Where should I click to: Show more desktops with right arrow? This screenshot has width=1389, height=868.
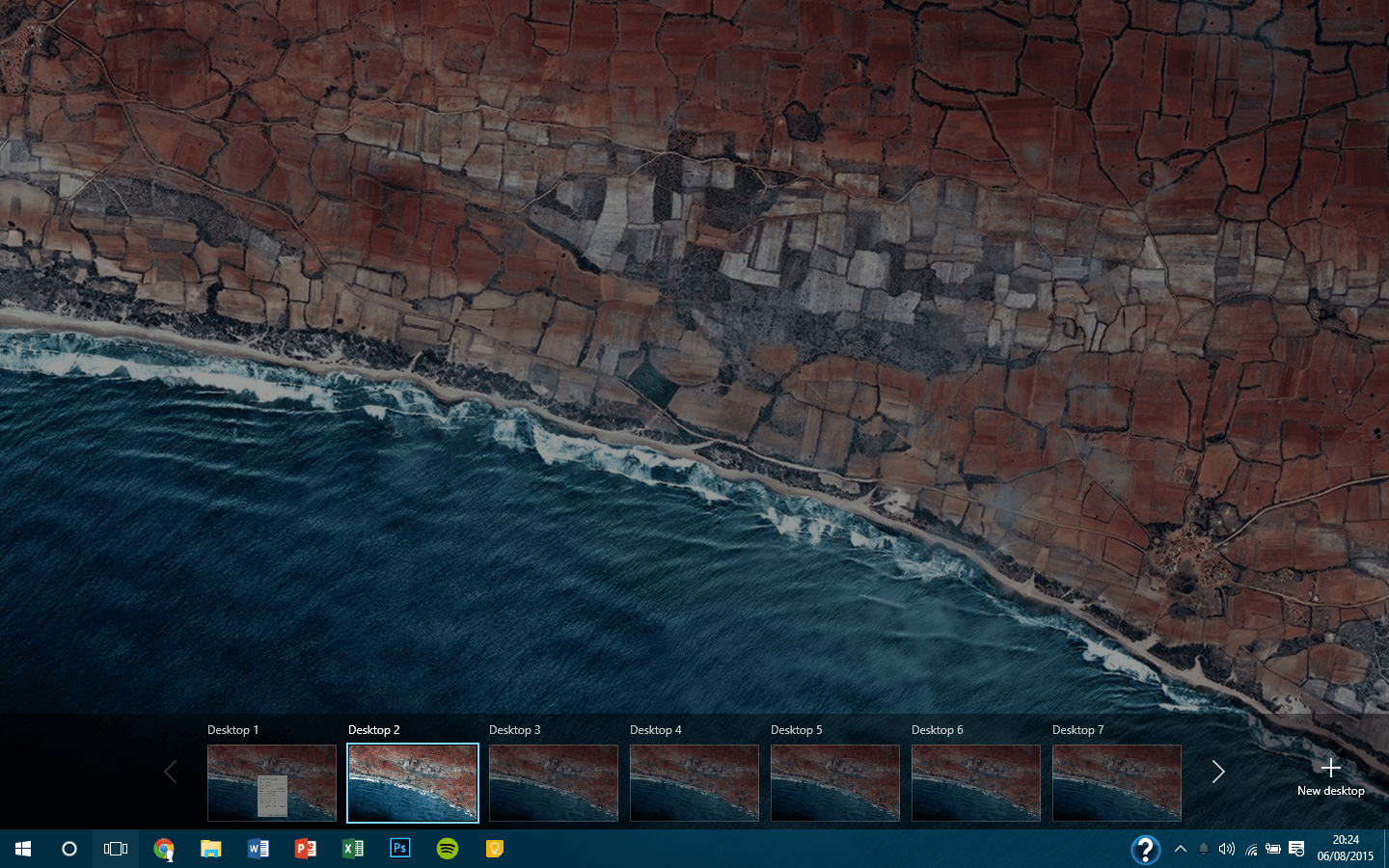pyautogui.click(x=1218, y=772)
